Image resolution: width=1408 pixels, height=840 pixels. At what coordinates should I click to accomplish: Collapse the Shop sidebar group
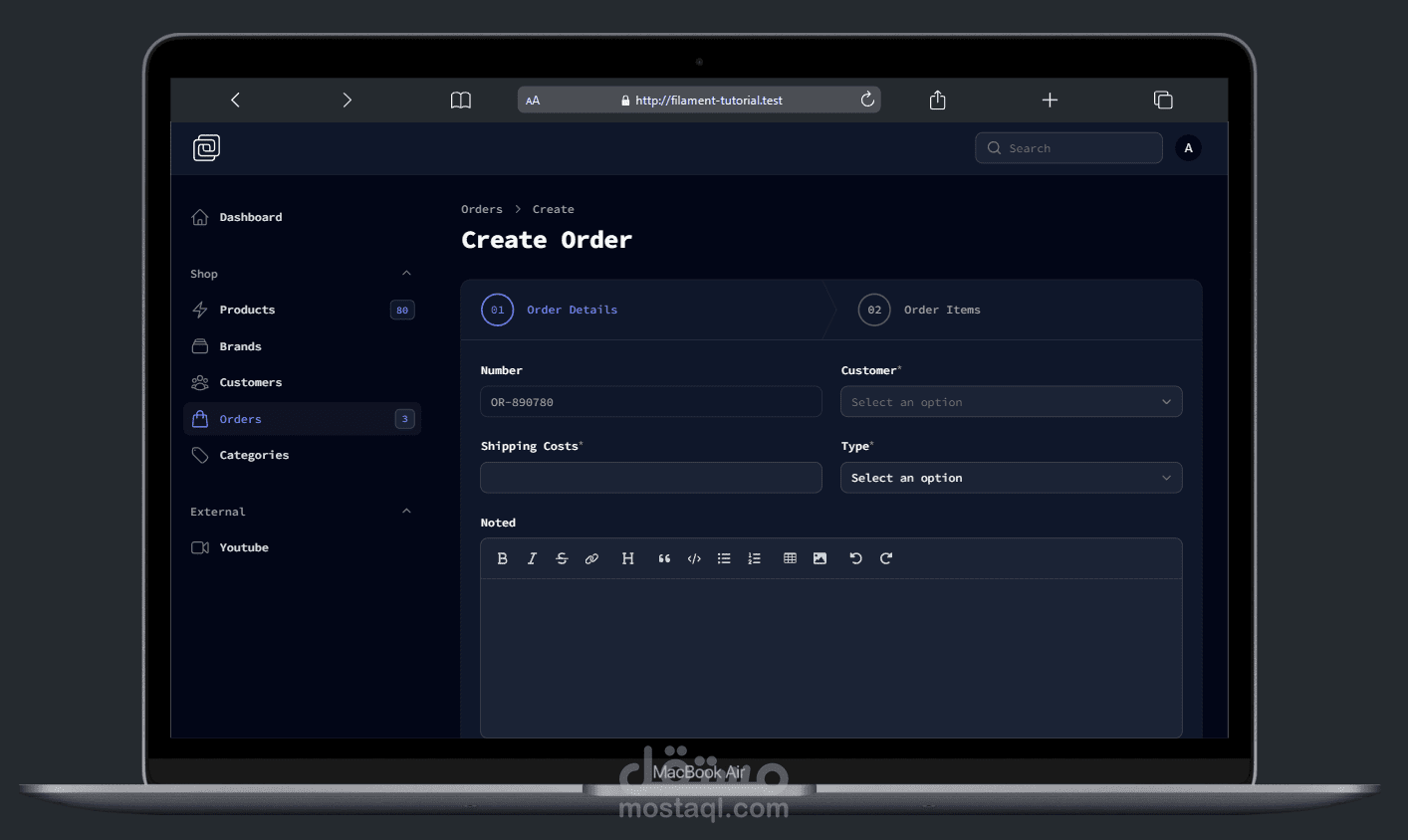click(406, 273)
